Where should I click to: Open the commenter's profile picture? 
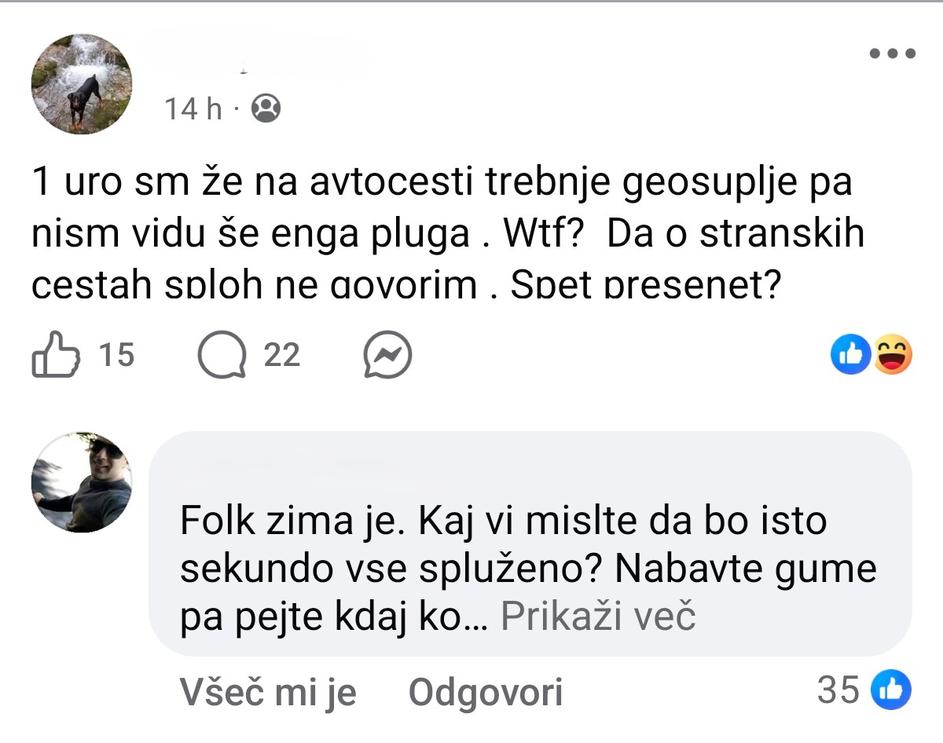[81, 483]
